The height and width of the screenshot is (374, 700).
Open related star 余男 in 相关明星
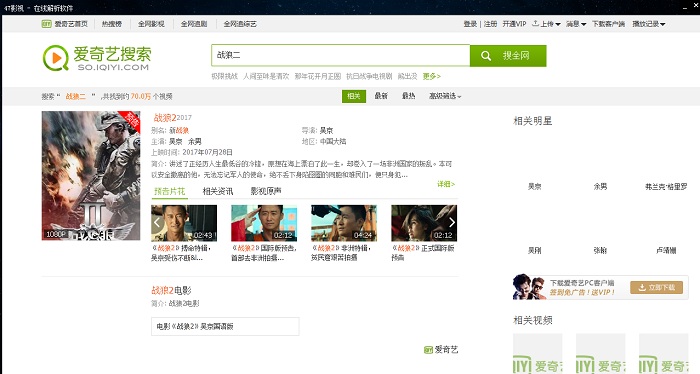tap(600, 187)
